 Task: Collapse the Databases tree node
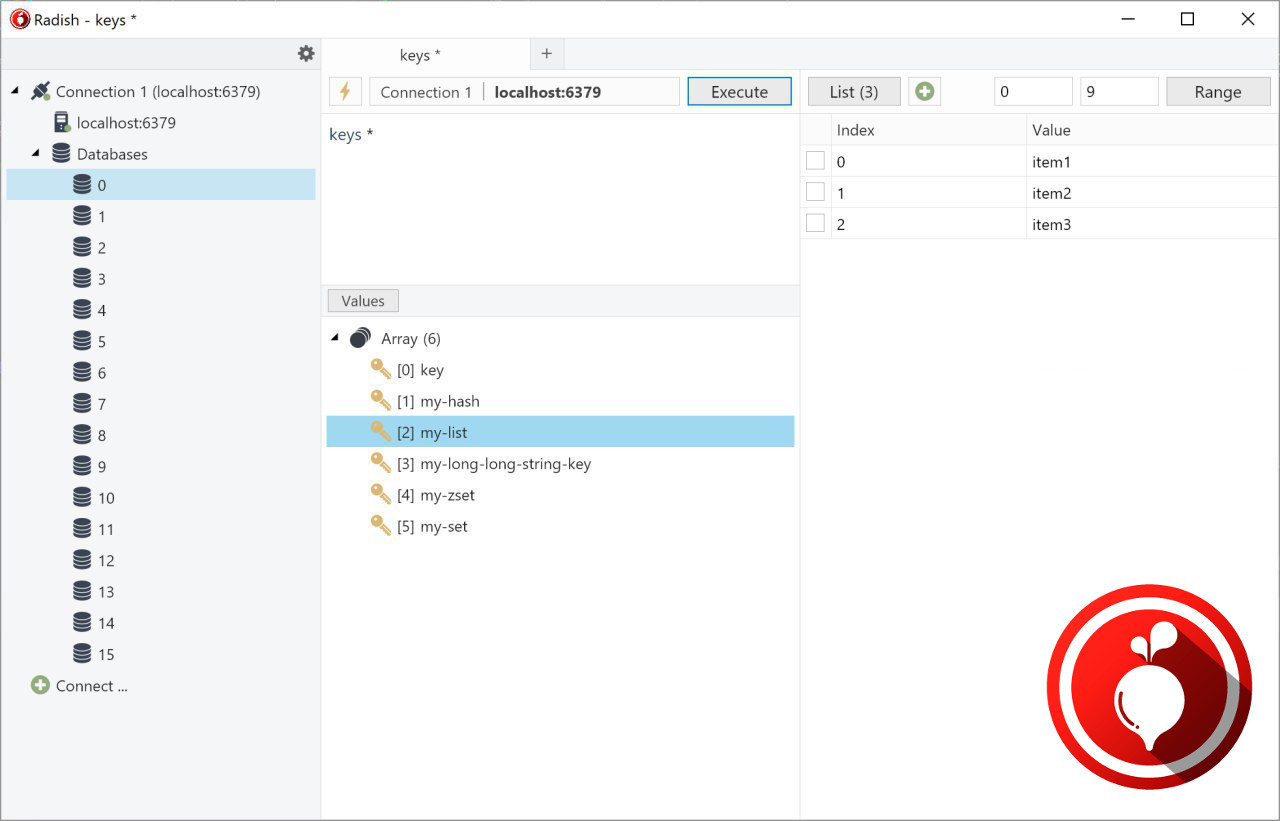pos(36,154)
